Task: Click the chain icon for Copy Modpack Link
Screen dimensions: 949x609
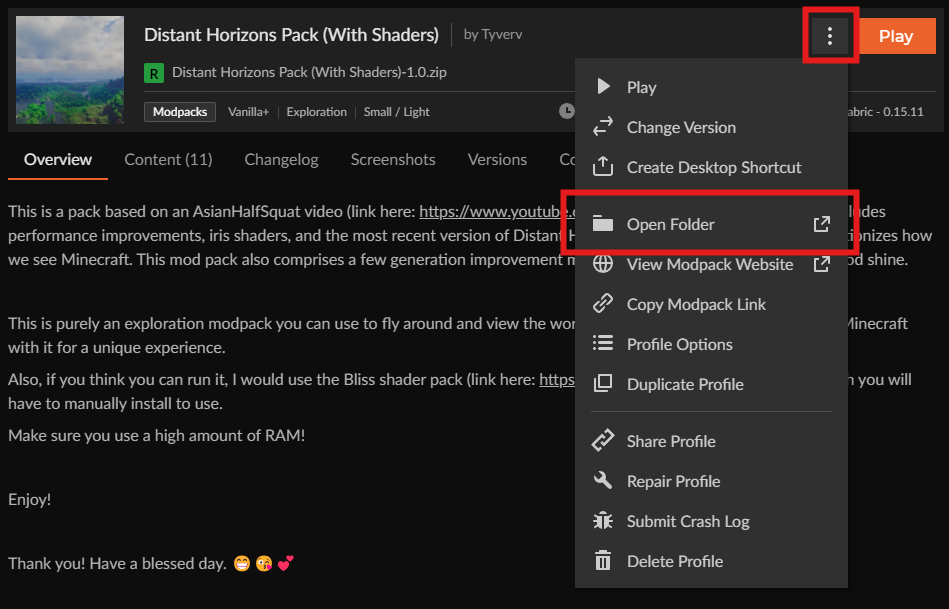Action: [603, 304]
